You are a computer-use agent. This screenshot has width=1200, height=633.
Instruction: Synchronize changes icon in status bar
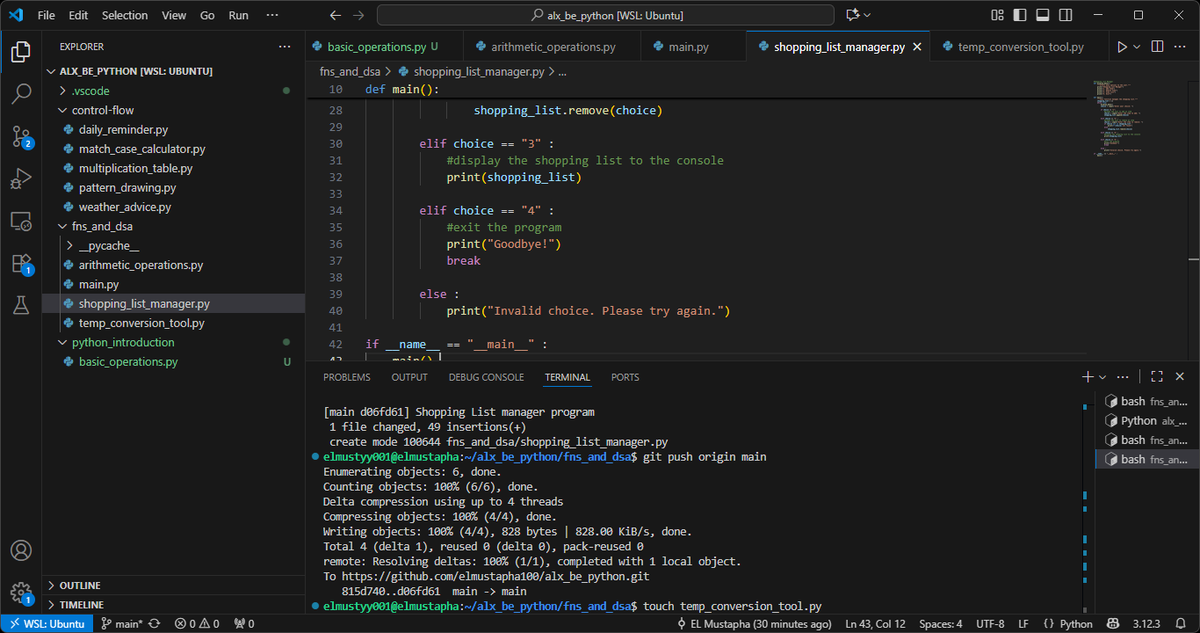[x=155, y=624]
